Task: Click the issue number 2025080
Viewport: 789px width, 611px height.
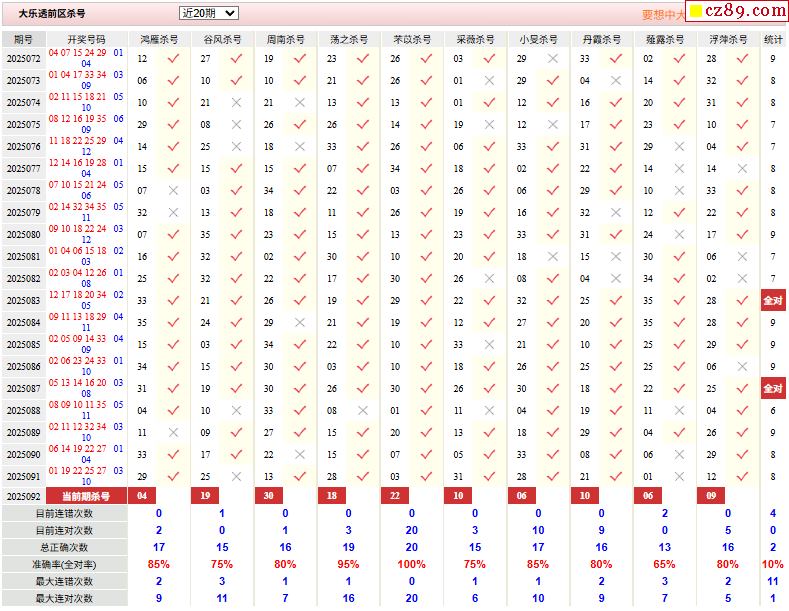Action: click(x=23, y=235)
